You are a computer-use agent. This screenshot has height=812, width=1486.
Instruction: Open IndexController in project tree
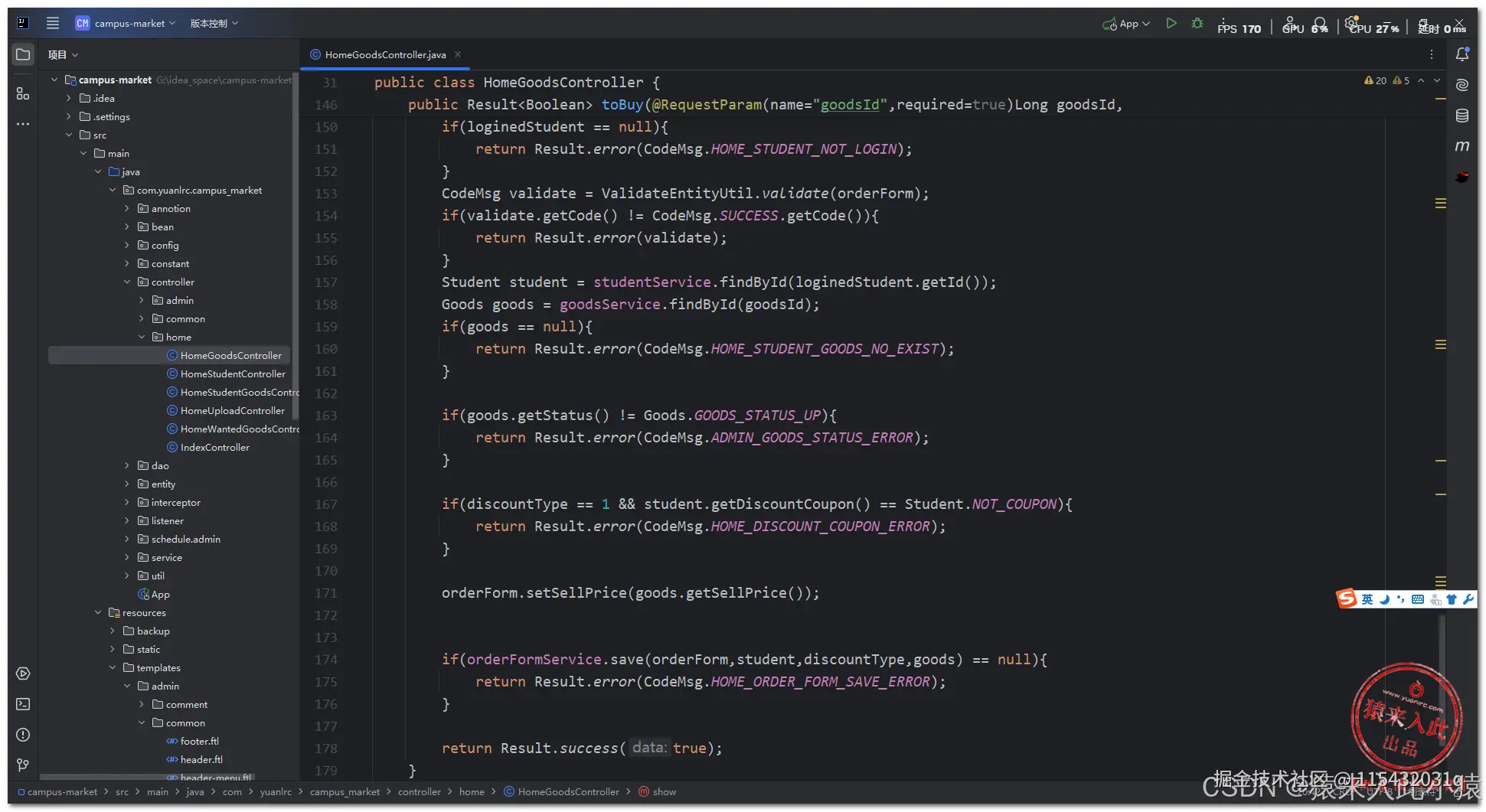point(215,447)
